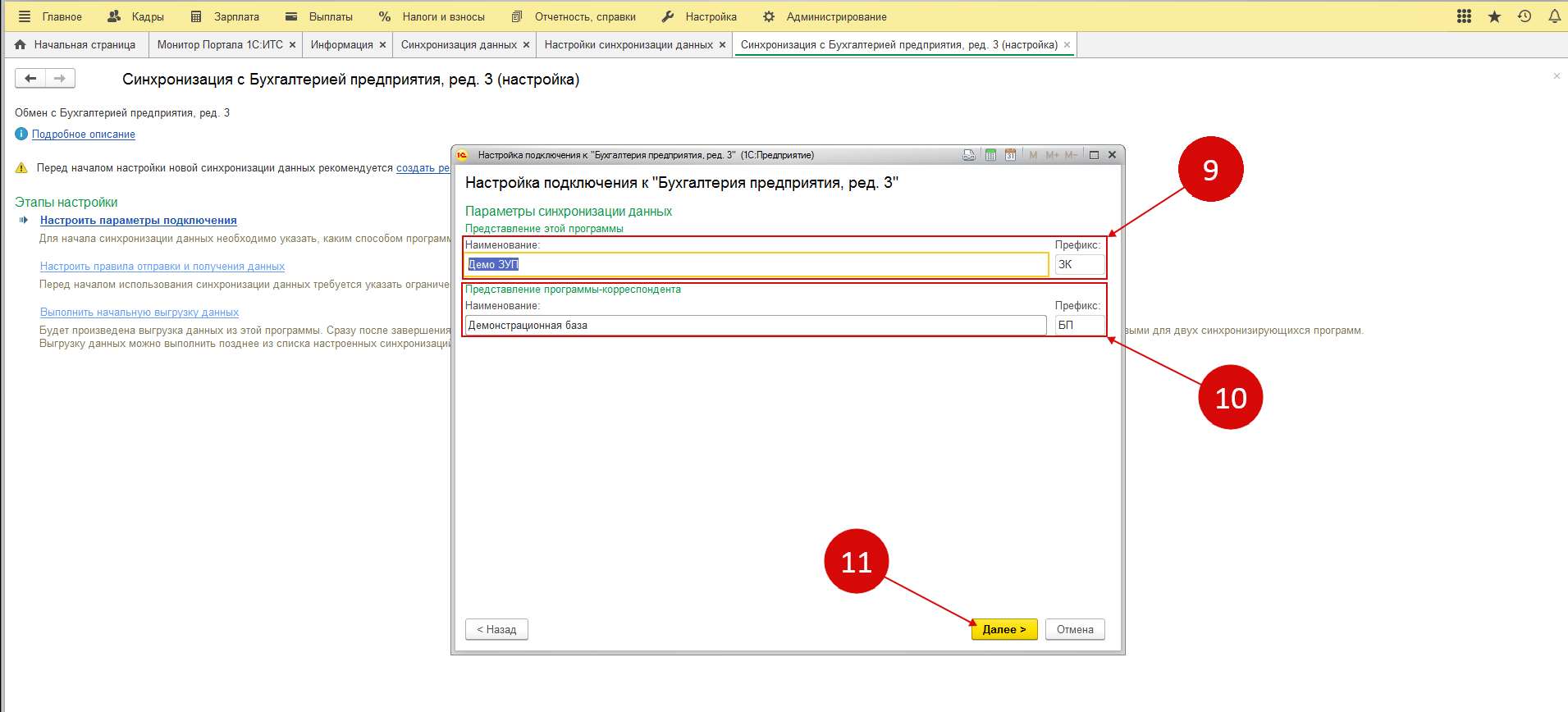This screenshot has height=712, width=1568.
Task: Close the Синхронизация данных tab
Action: [x=526, y=45]
